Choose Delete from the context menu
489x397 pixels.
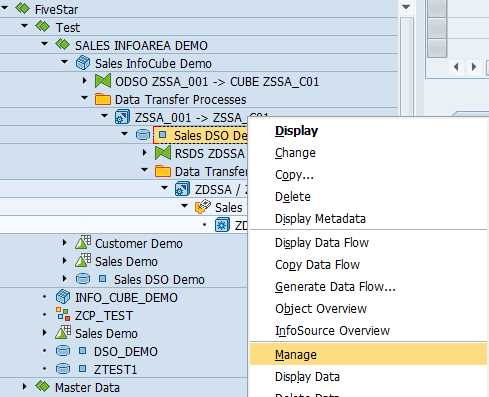pos(293,197)
